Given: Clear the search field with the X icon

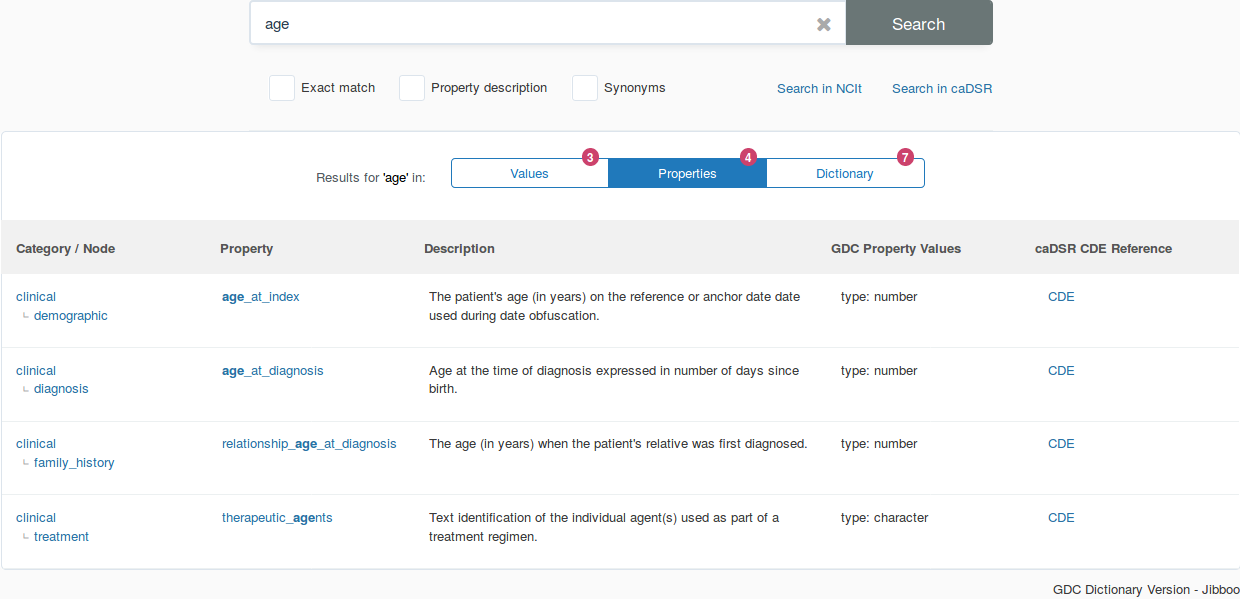Looking at the screenshot, I should pyautogui.click(x=823, y=24).
